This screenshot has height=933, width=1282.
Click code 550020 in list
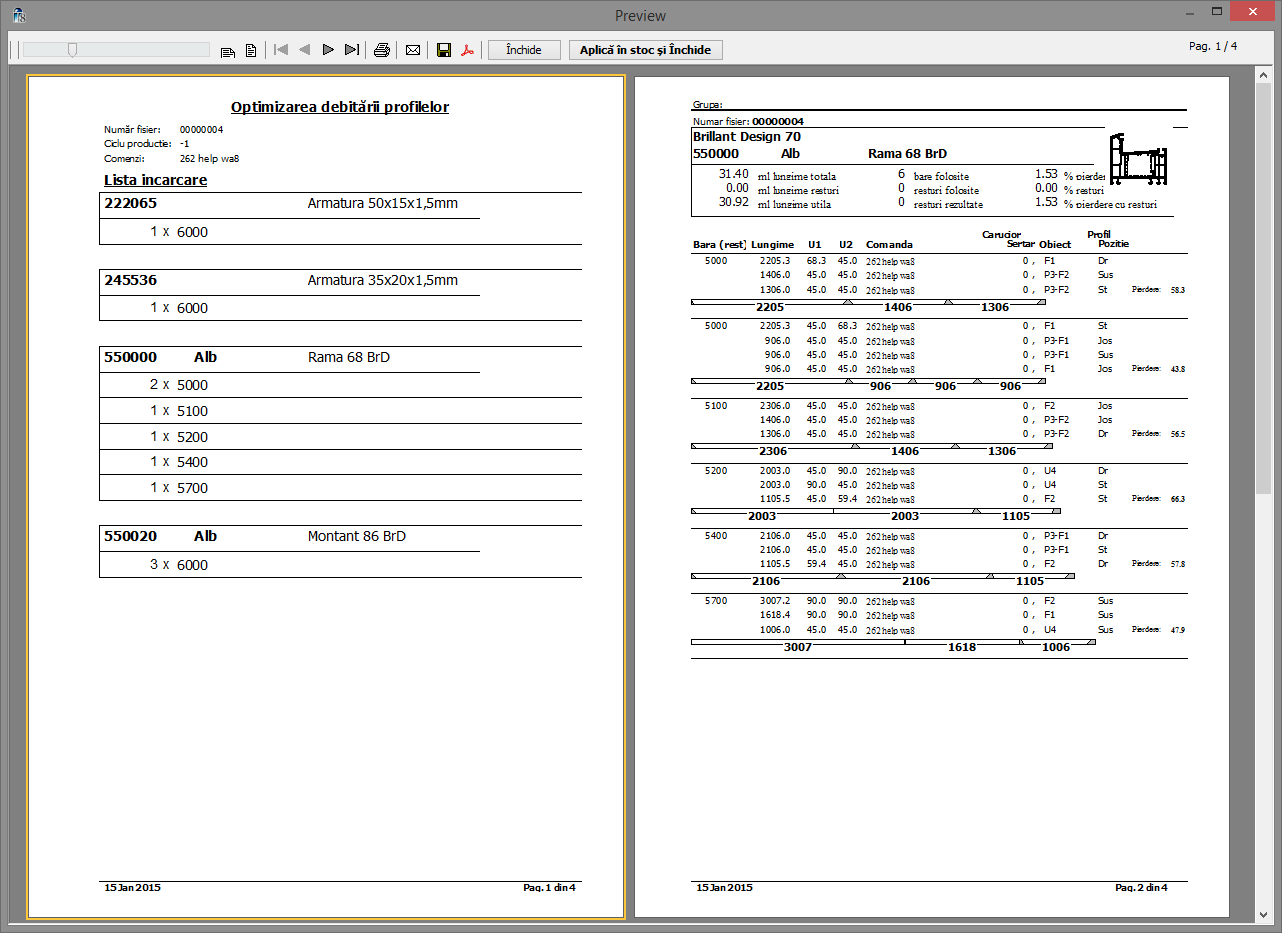pyautogui.click(x=130, y=536)
